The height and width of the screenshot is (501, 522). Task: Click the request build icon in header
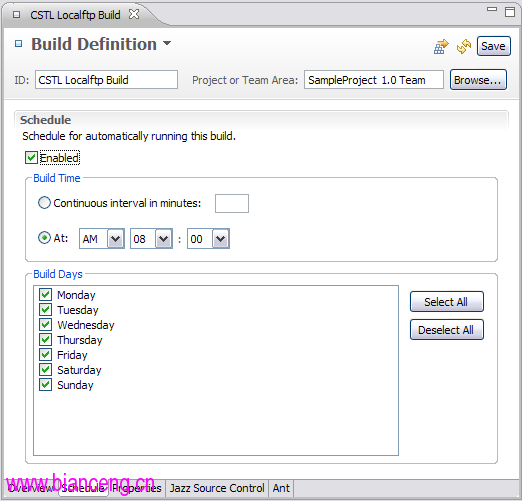pos(441,46)
